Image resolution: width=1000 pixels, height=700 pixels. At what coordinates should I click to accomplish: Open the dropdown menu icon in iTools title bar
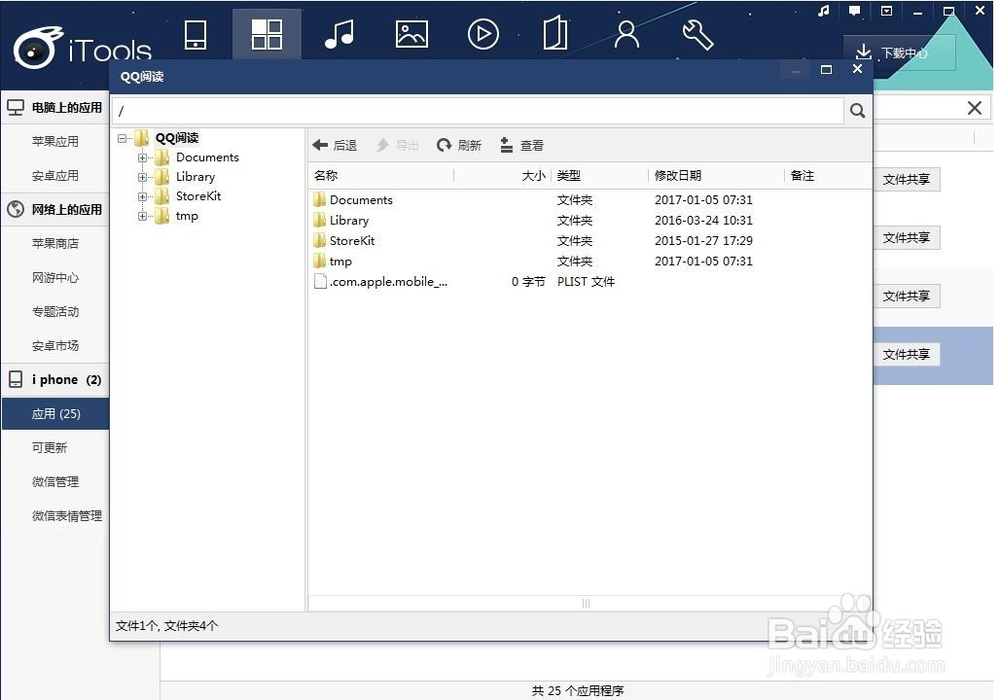point(886,11)
